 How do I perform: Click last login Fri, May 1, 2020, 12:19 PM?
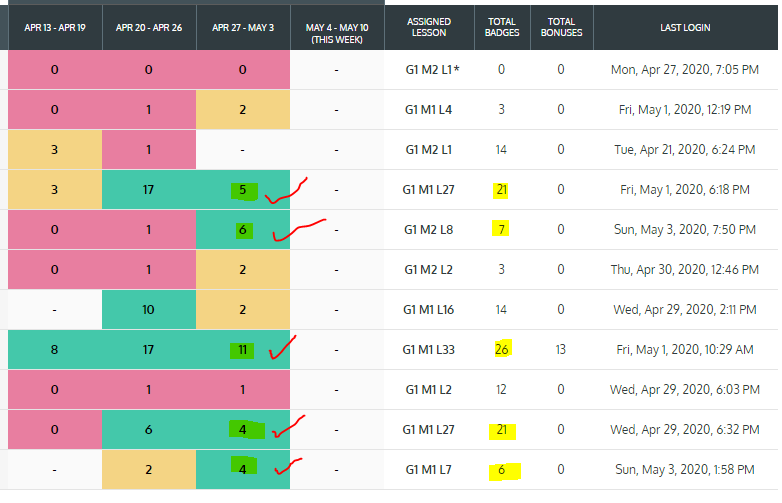pyautogui.click(x=685, y=110)
